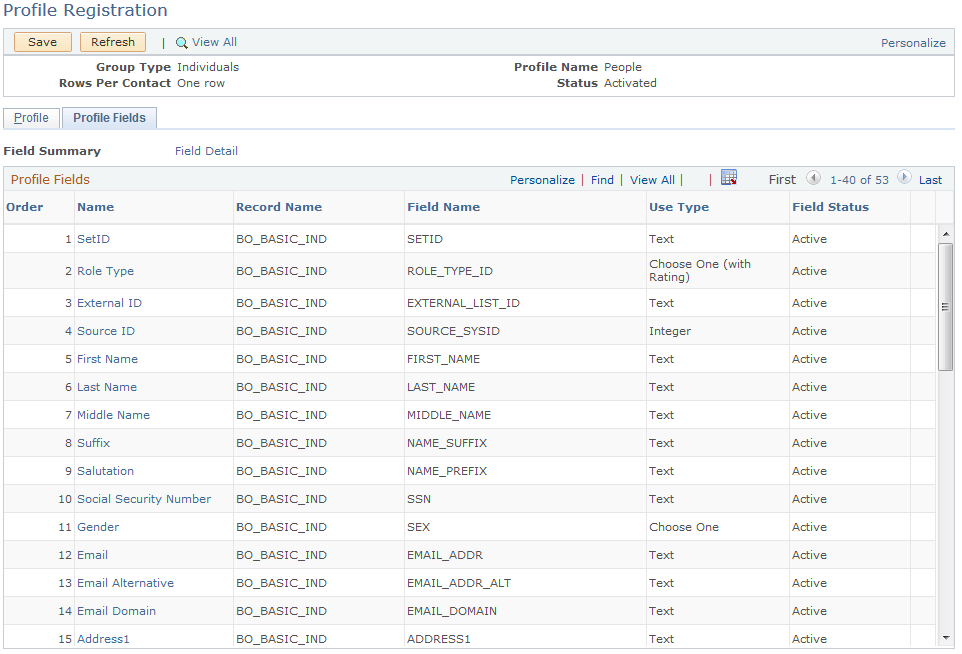
Task: Click First in the paging controls
Action: [782, 180]
